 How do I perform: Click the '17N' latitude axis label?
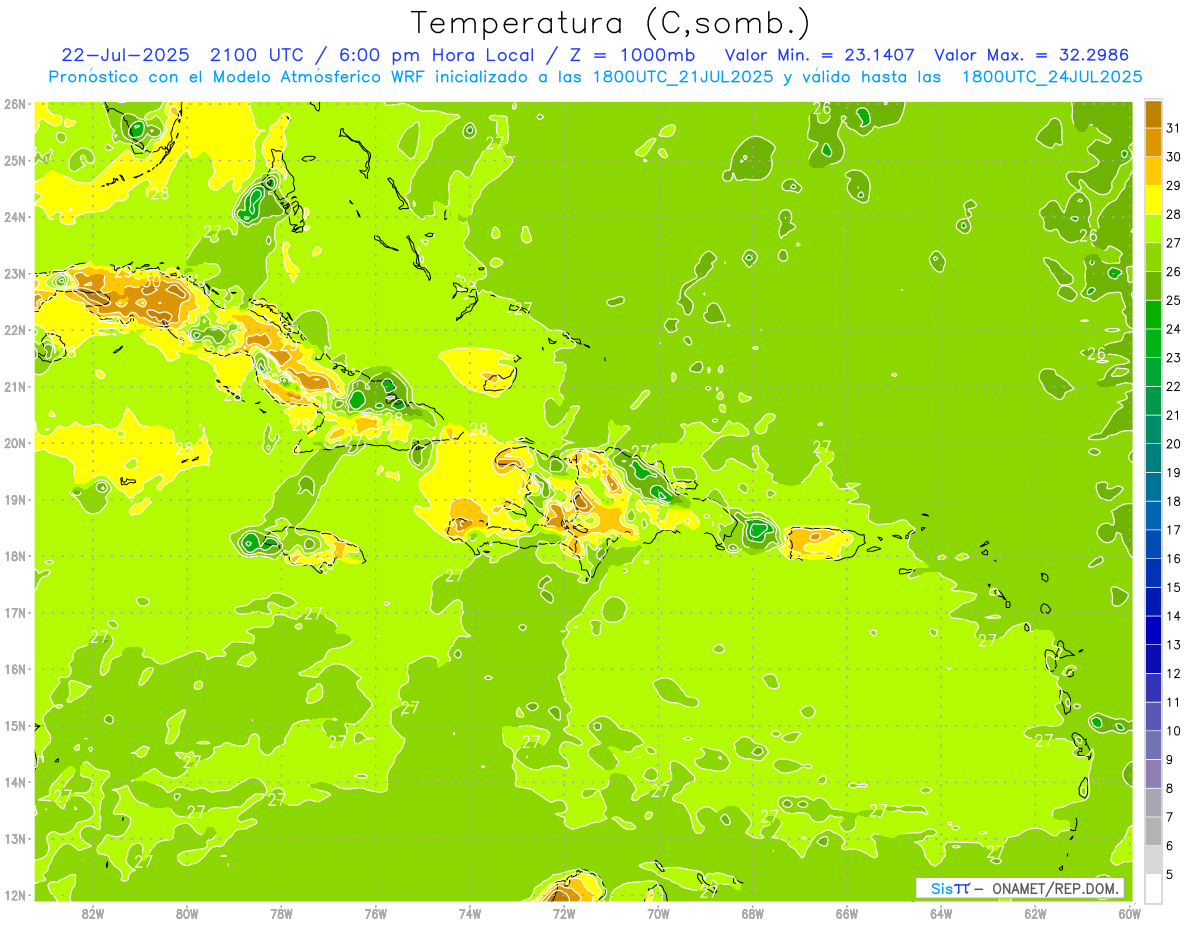(15, 612)
